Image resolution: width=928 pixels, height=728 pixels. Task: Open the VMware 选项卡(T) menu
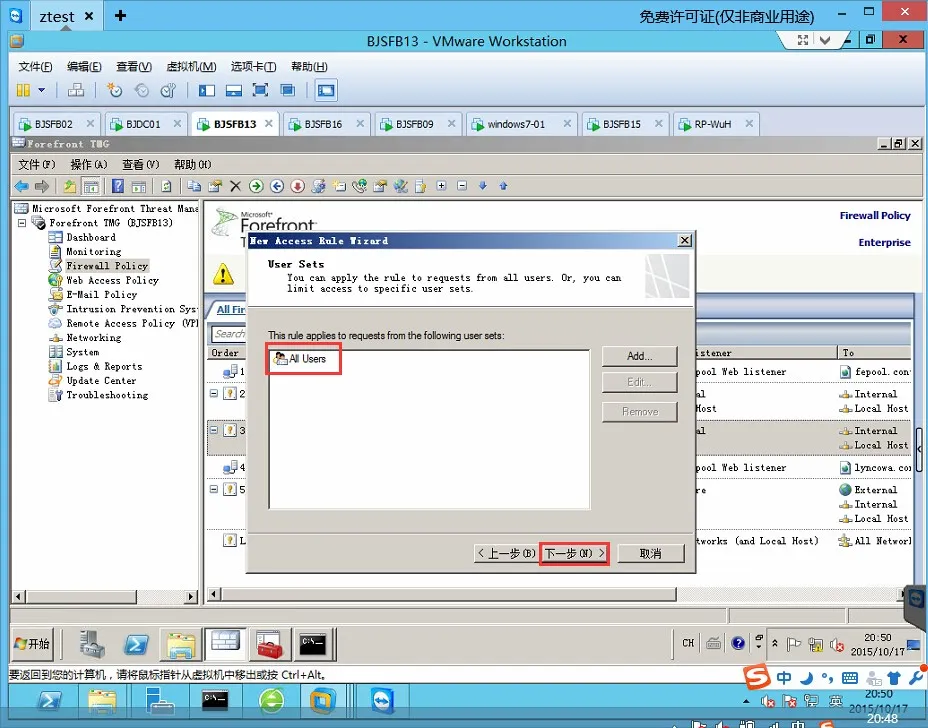[253, 66]
